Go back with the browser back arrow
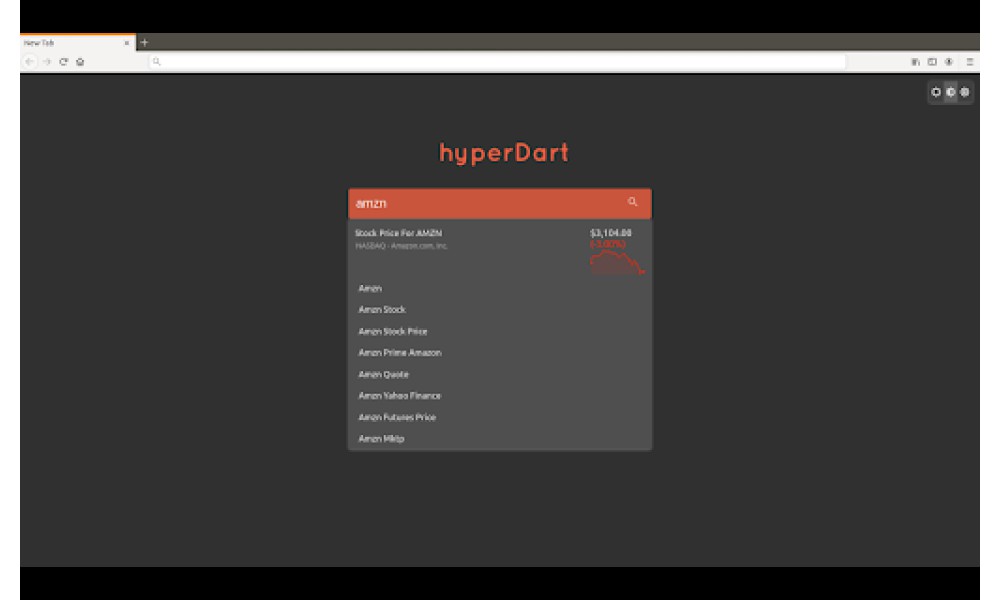 pyautogui.click(x=29, y=62)
